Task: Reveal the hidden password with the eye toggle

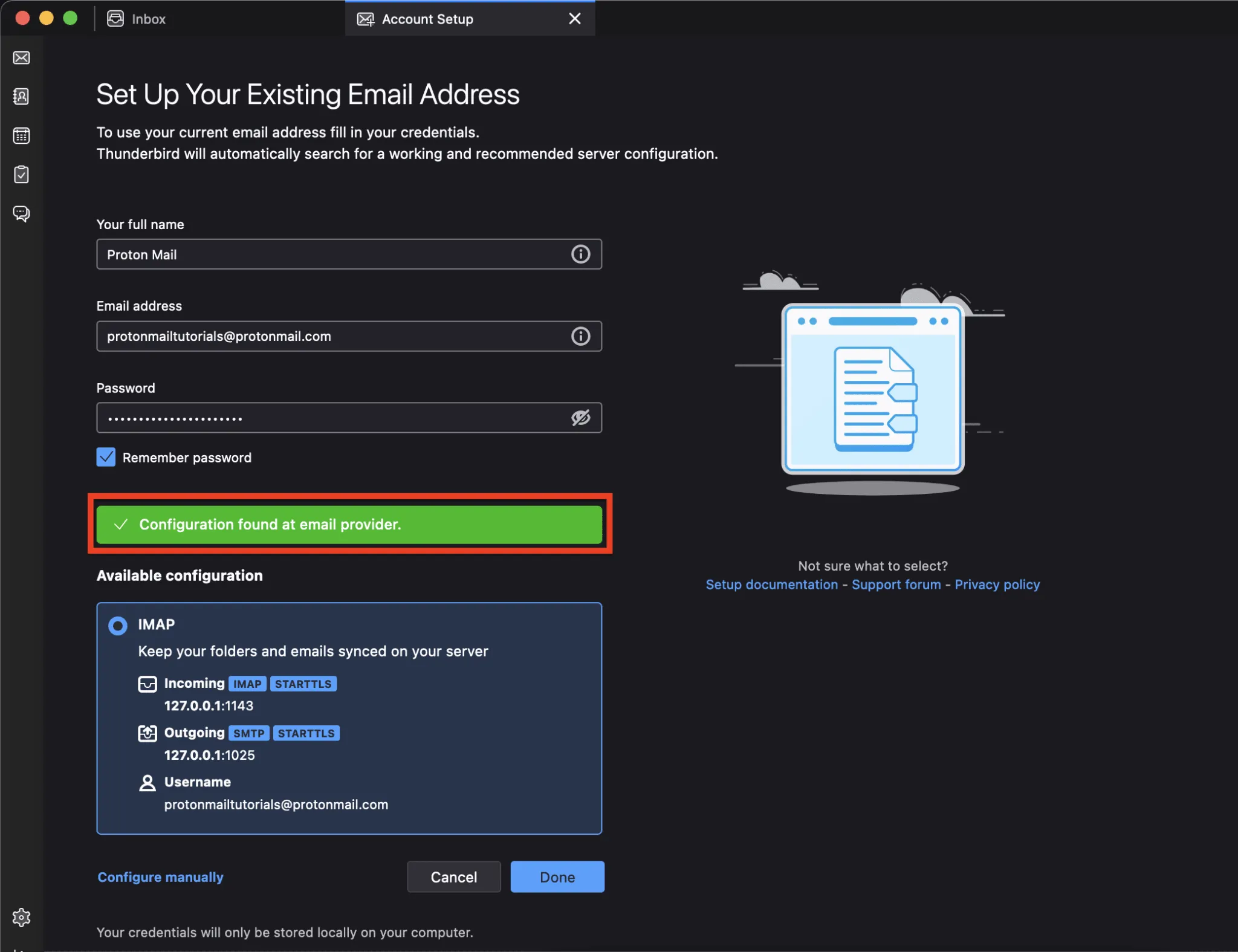Action: 580,417
